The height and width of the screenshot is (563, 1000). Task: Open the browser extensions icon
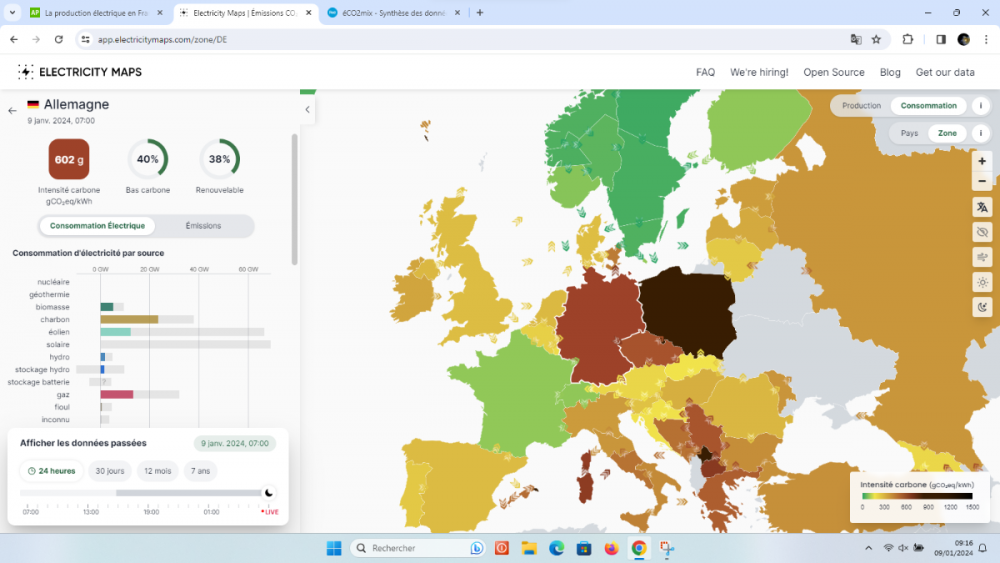click(908, 40)
